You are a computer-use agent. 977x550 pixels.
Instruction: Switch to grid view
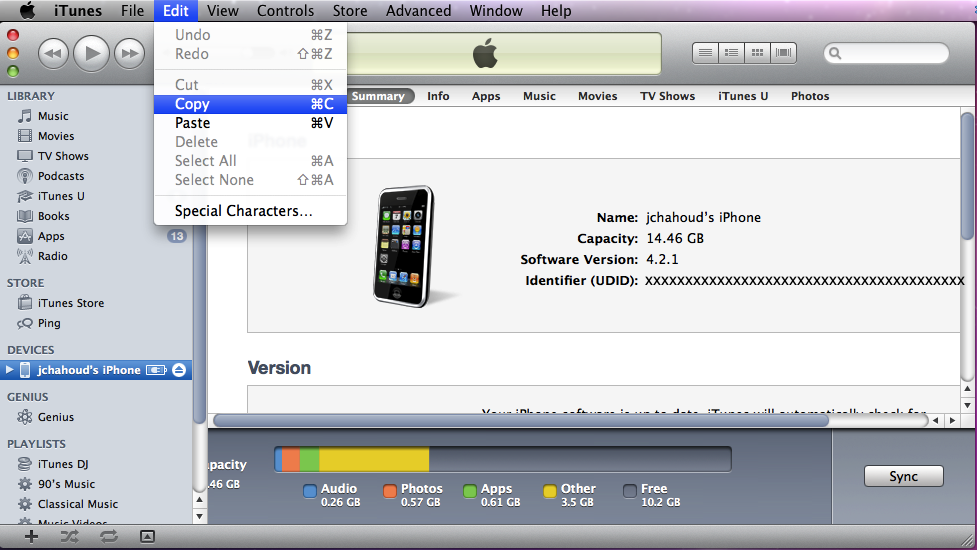pyautogui.click(x=758, y=53)
